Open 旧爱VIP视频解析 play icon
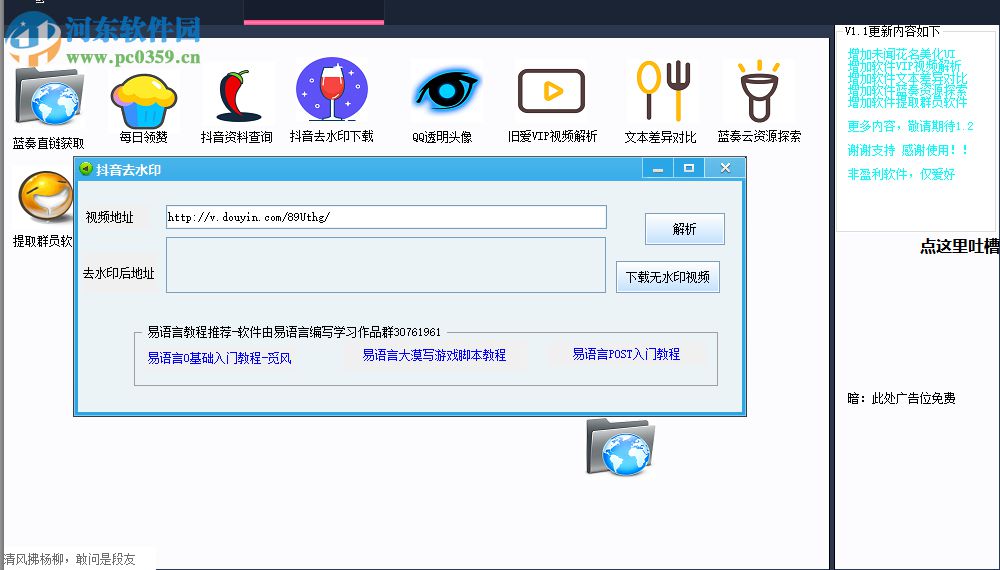 (x=551, y=91)
